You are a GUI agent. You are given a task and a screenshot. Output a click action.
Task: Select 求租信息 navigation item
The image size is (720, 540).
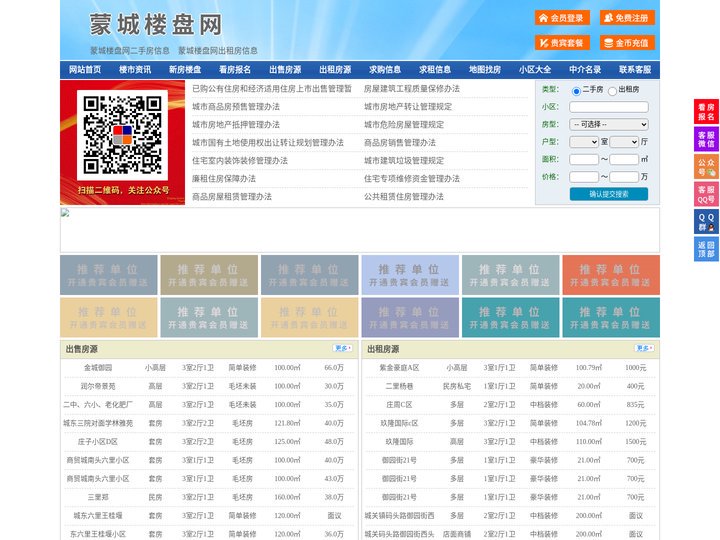pos(435,70)
